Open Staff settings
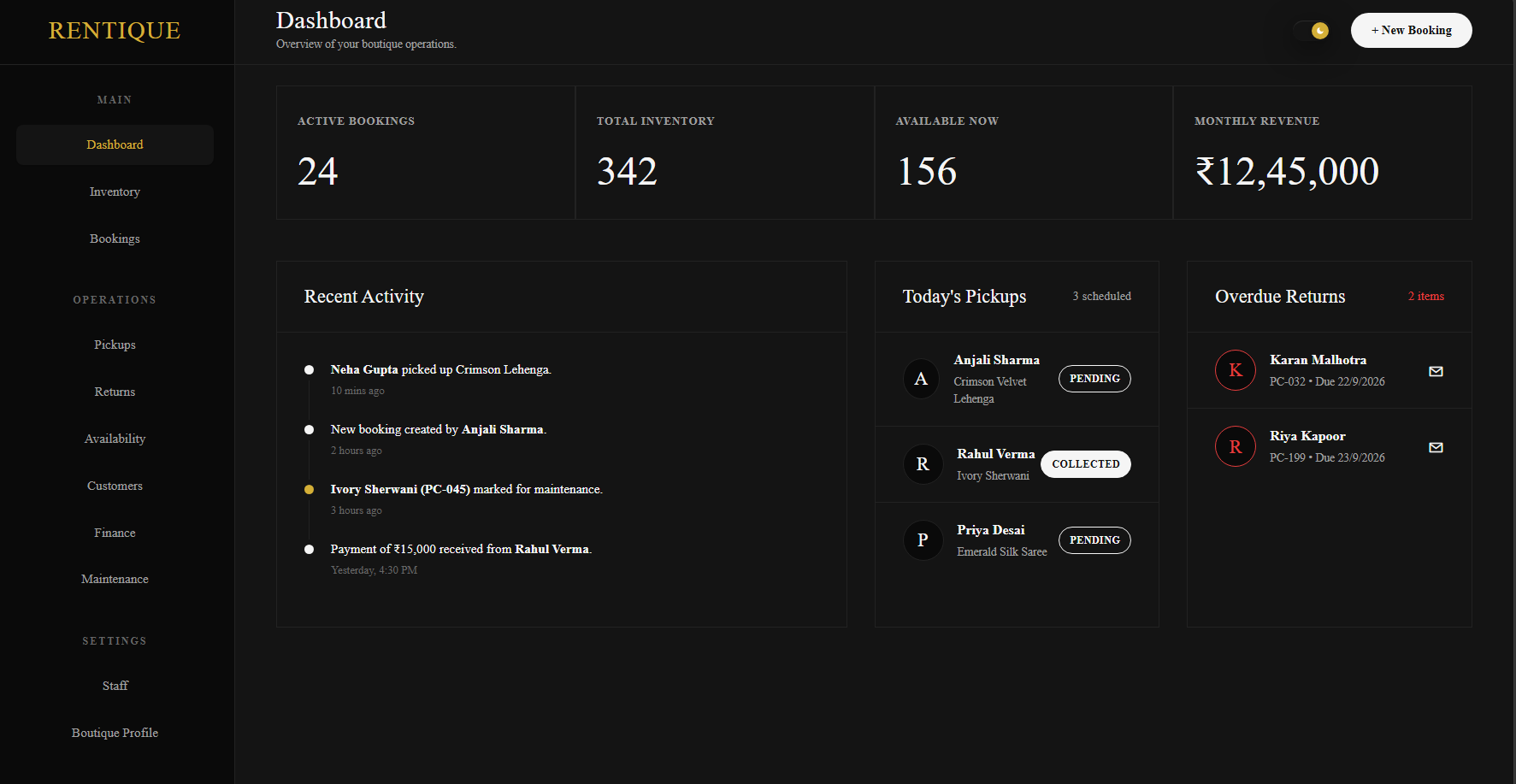Image resolution: width=1516 pixels, height=784 pixels. pyautogui.click(x=115, y=686)
